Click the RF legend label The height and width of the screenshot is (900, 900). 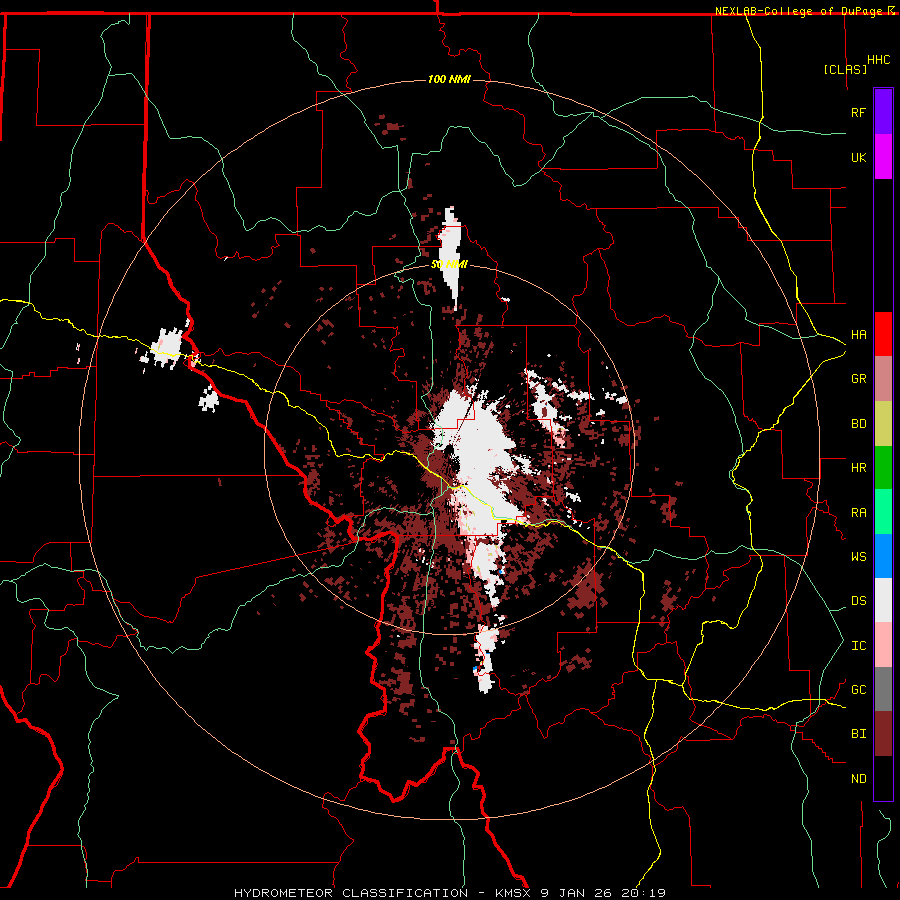click(x=858, y=112)
